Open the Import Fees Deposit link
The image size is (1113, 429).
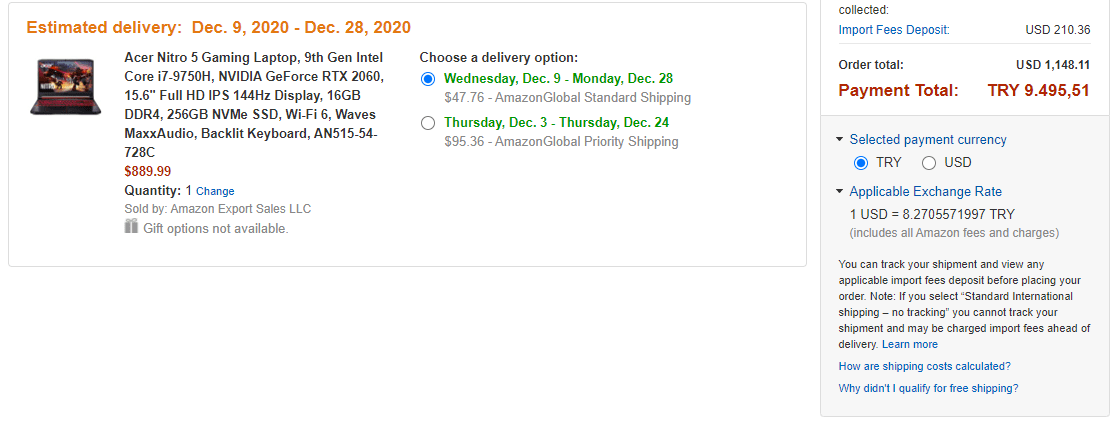(x=893, y=30)
